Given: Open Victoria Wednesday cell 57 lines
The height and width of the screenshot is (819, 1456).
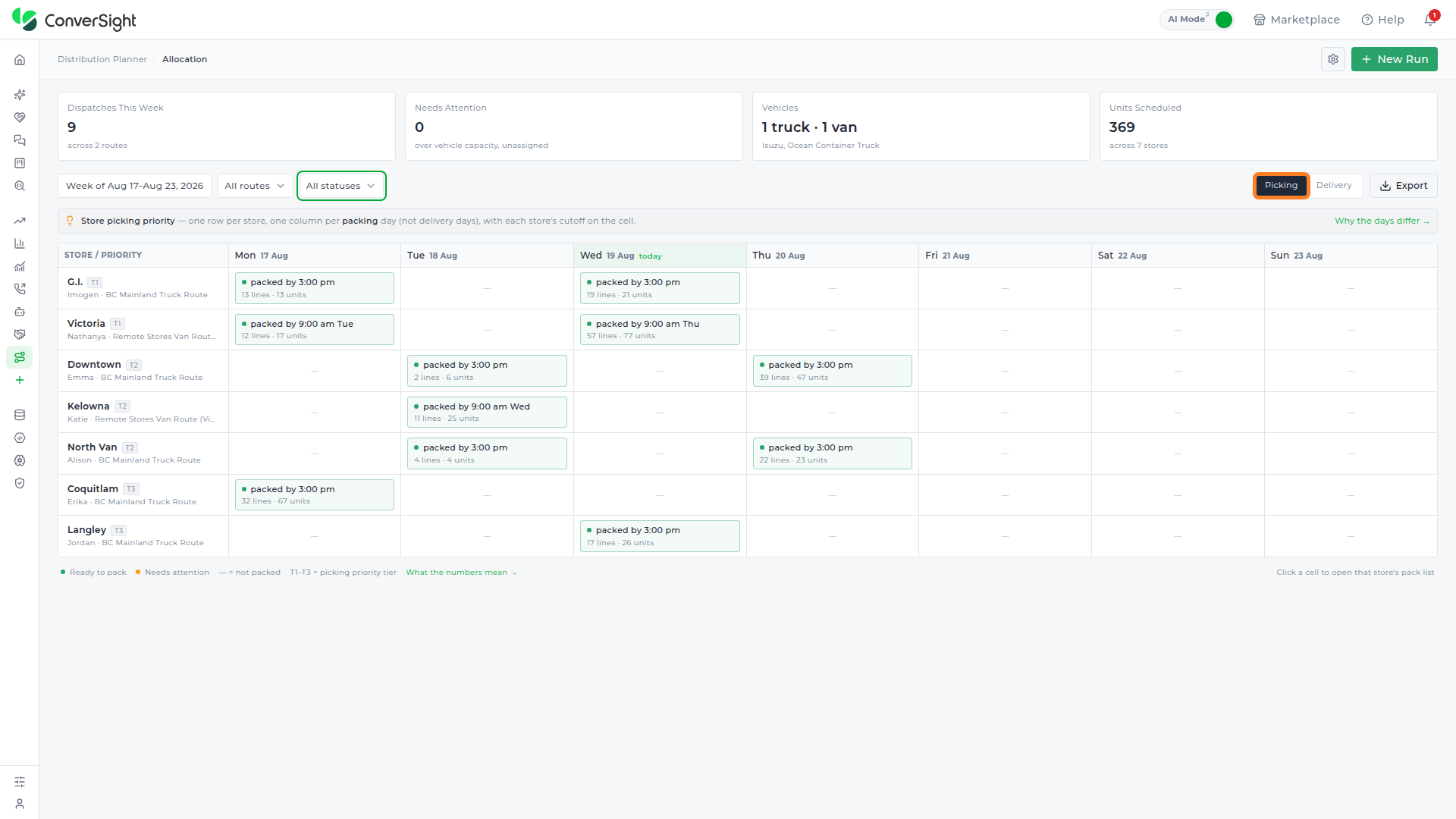Looking at the screenshot, I should tap(660, 329).
